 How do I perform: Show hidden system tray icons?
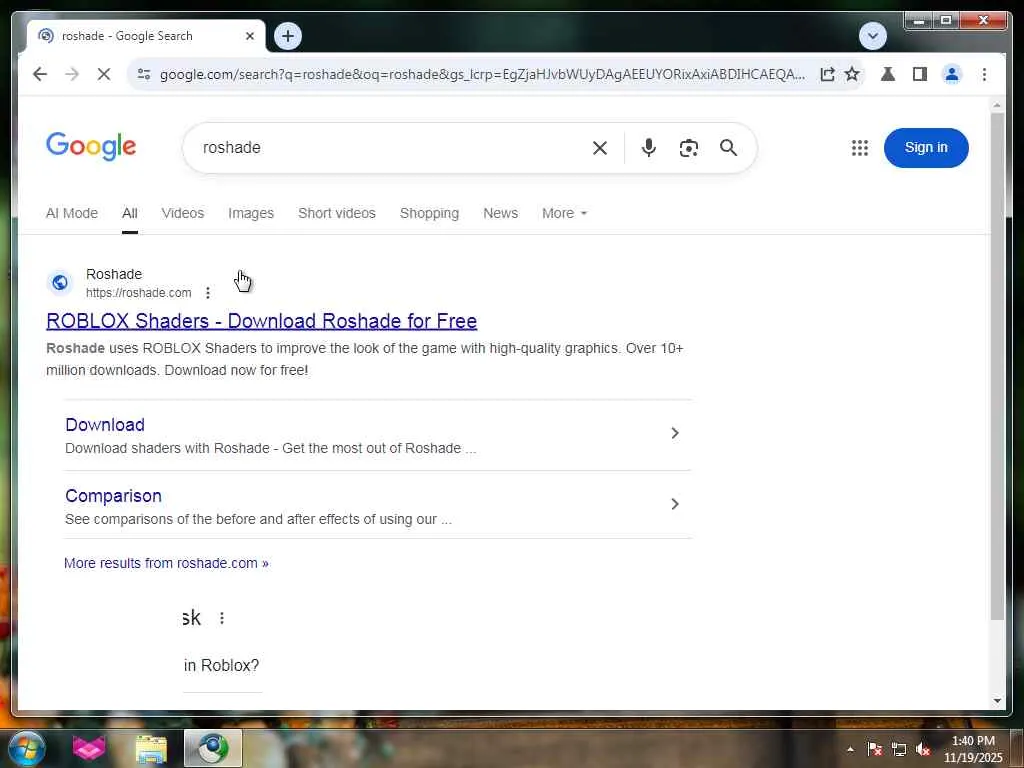850,749
